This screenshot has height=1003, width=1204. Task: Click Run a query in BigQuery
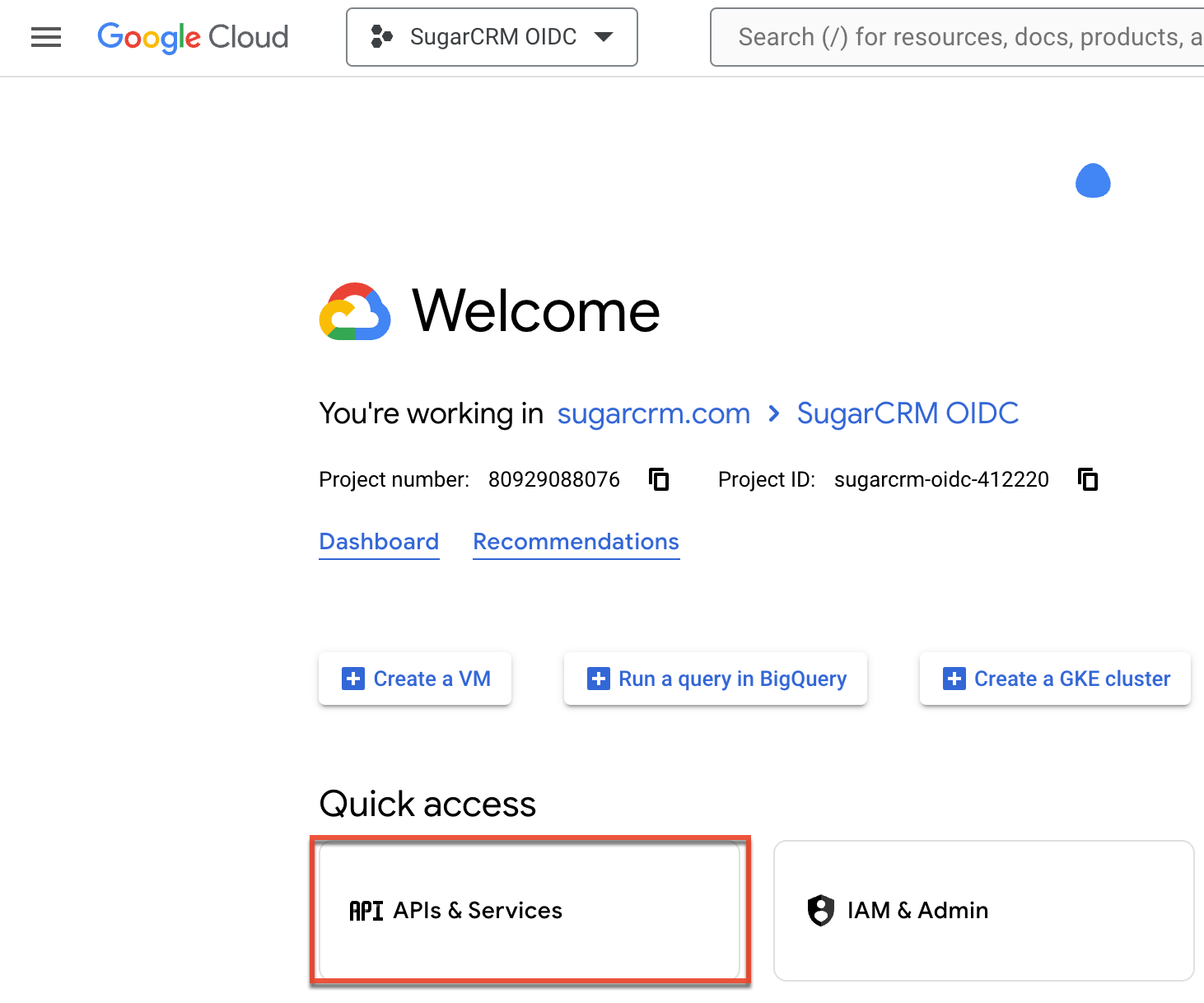pyautogui.click(x=715, y=679)
